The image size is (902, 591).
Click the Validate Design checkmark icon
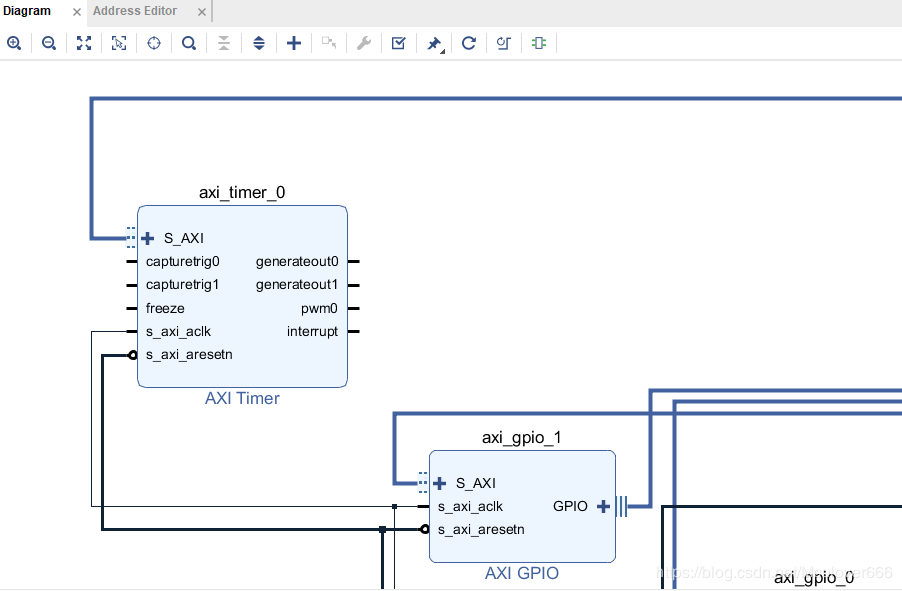(398, 43)
